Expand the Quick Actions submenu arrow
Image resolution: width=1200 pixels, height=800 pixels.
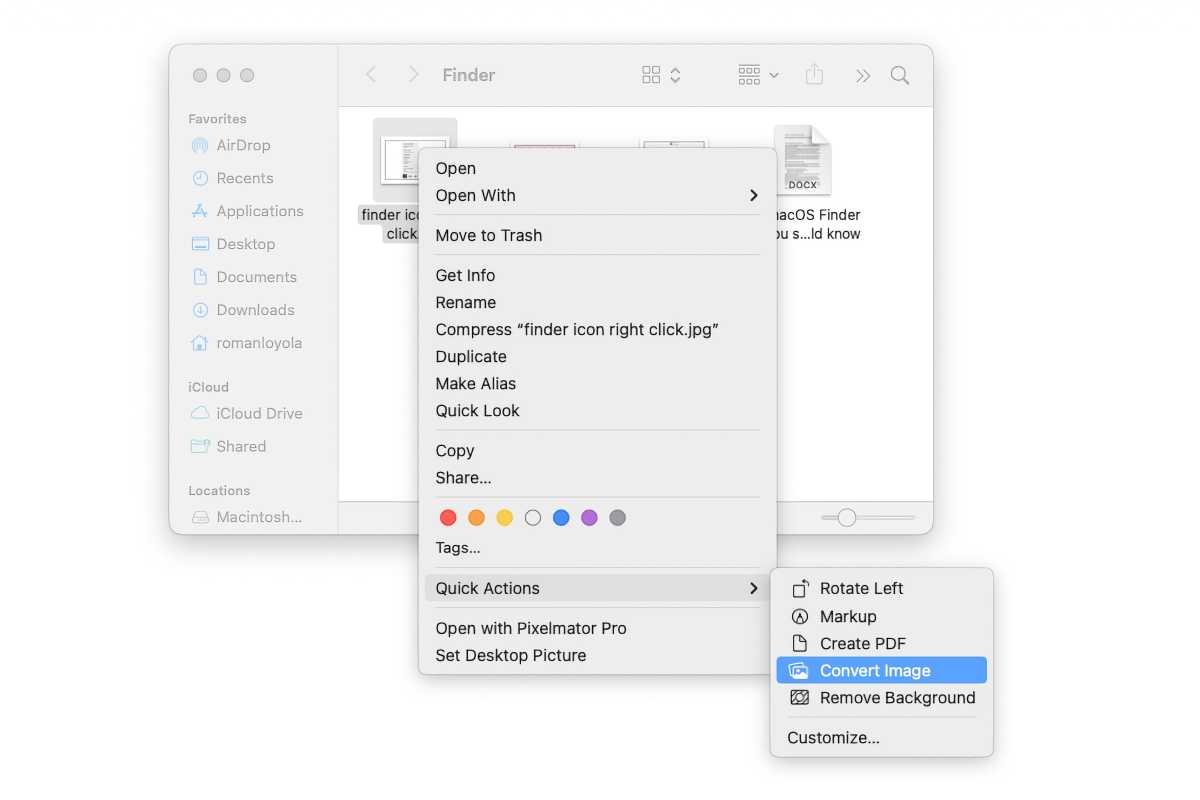click(754, 589)
